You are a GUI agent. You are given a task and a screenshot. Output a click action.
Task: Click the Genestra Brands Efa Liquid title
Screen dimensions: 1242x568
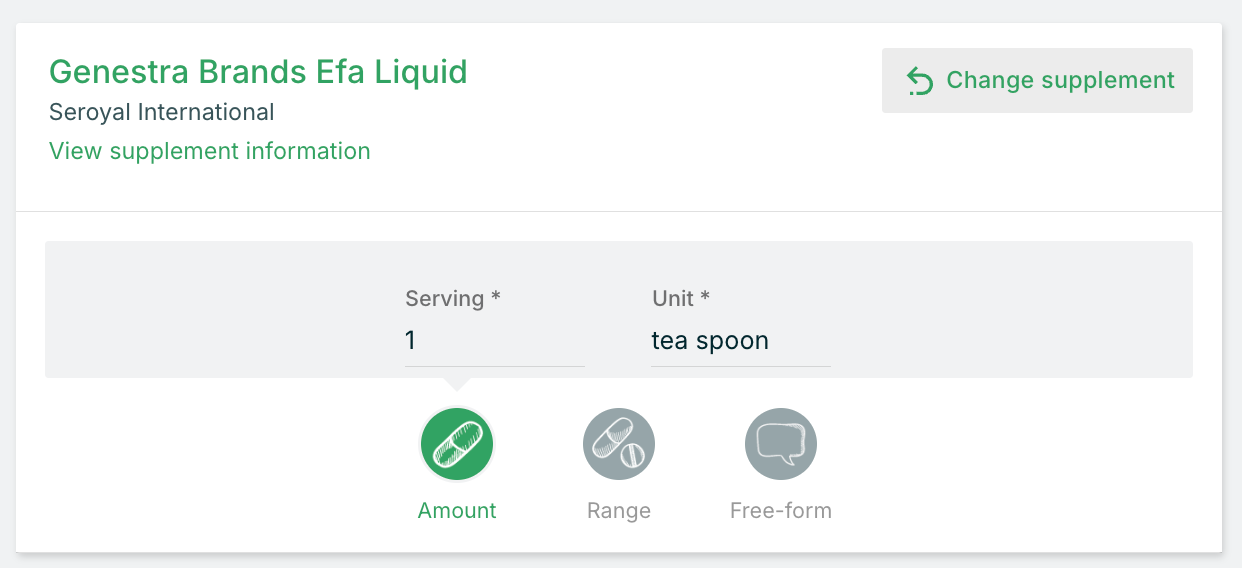258,72
